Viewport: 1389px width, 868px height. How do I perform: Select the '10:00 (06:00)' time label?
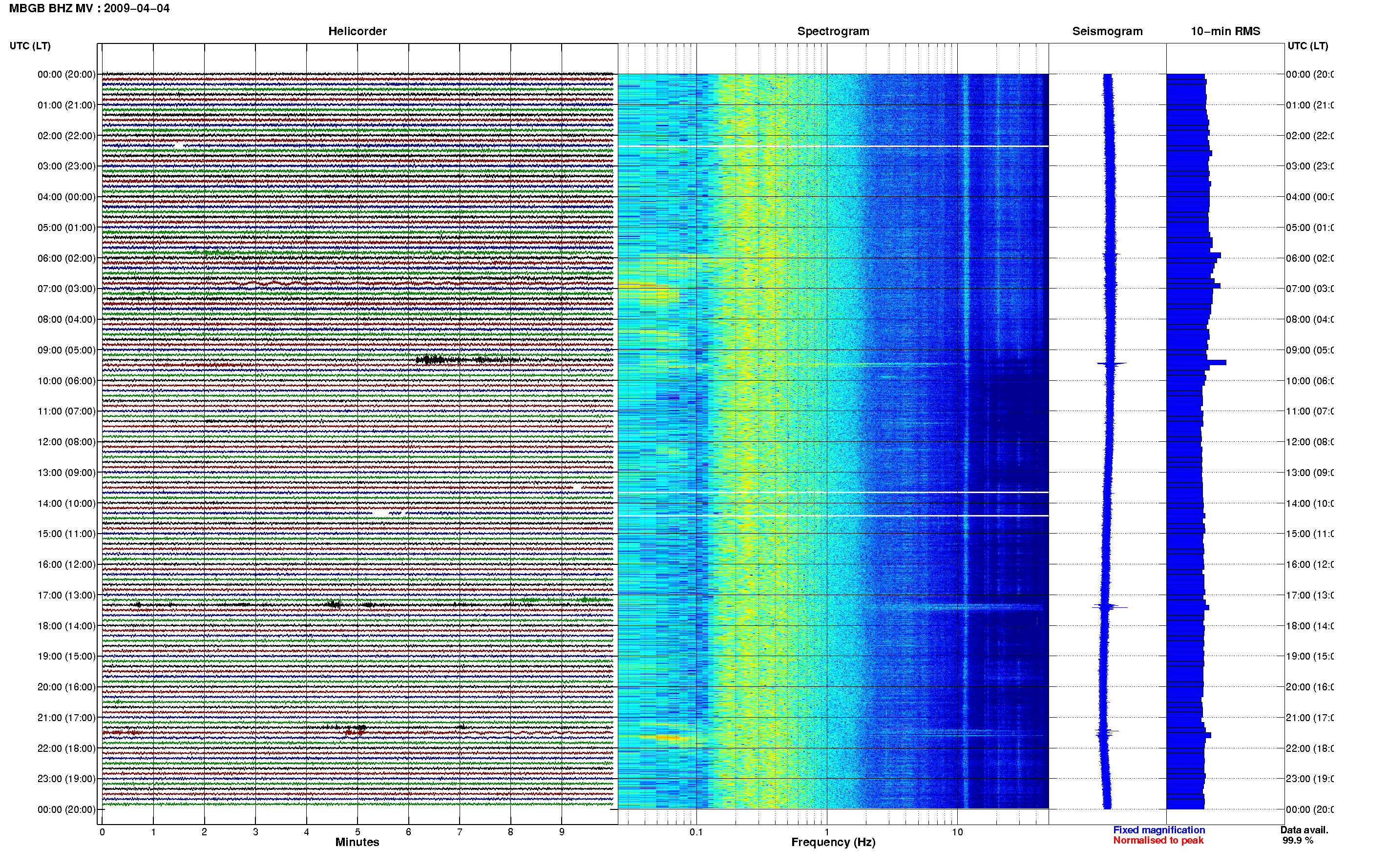[x=66, y=381]
